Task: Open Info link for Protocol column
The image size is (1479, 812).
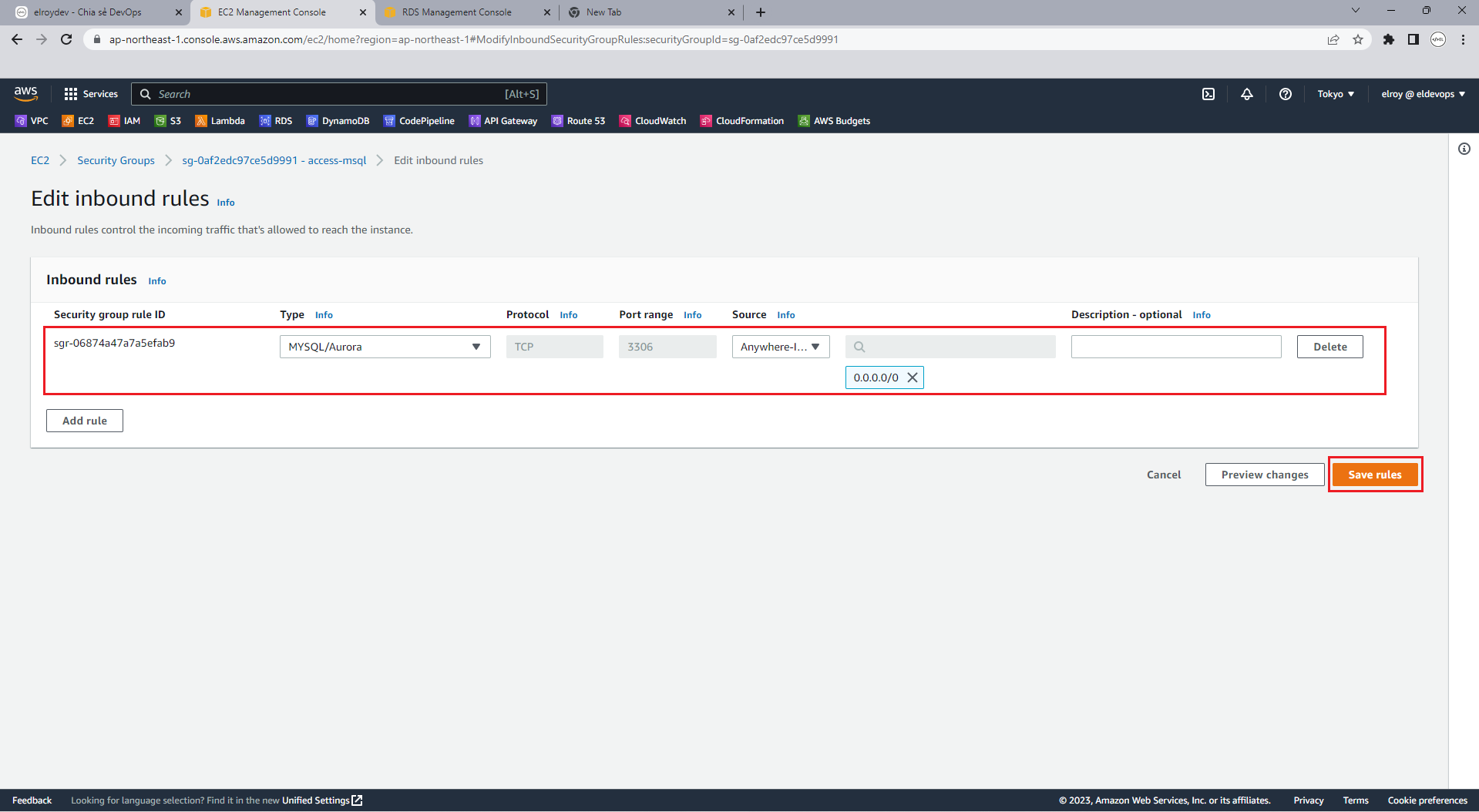Action: click(x=569, y=315)
